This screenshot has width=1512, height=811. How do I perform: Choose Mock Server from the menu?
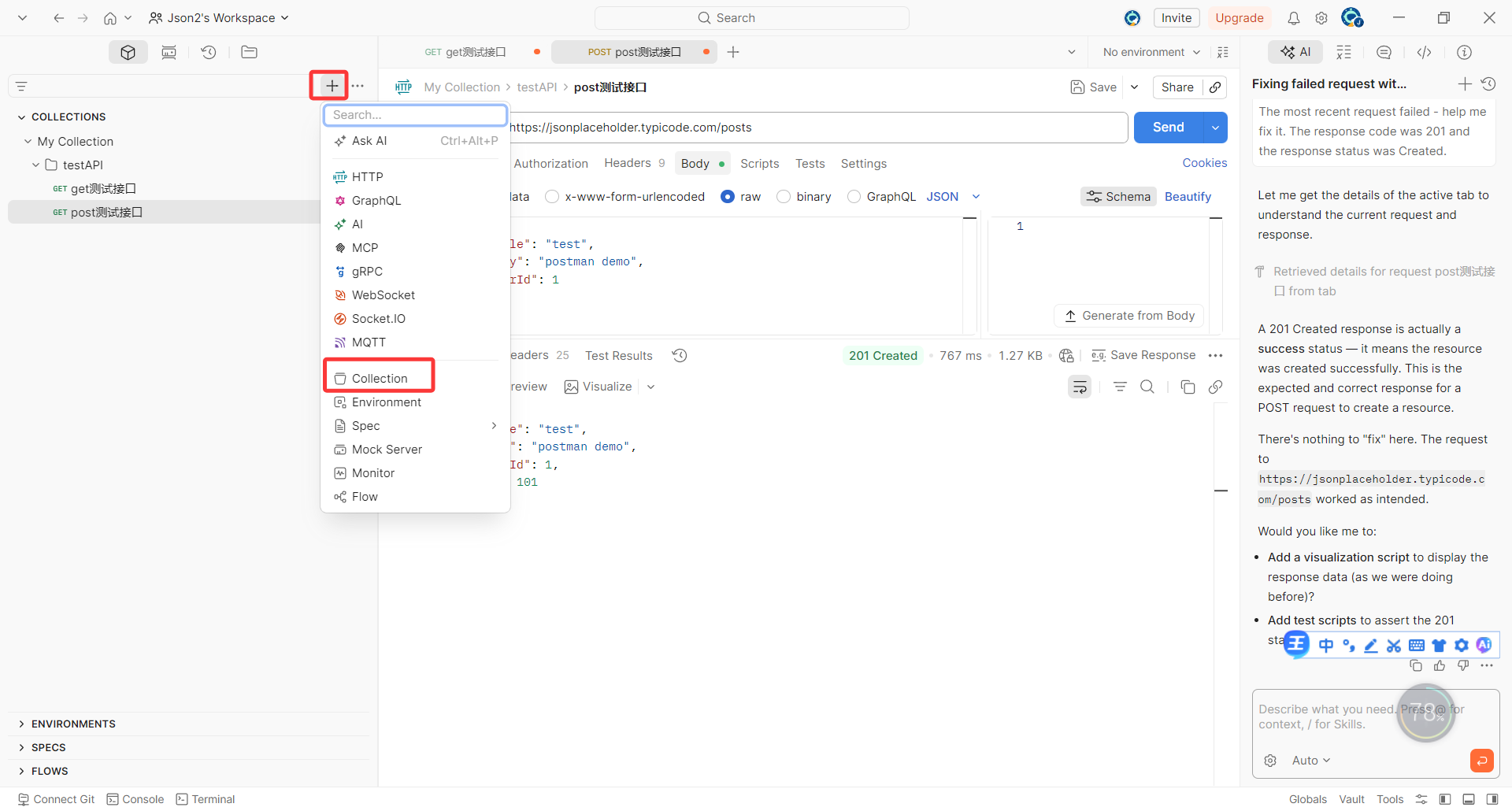point(415,450)
